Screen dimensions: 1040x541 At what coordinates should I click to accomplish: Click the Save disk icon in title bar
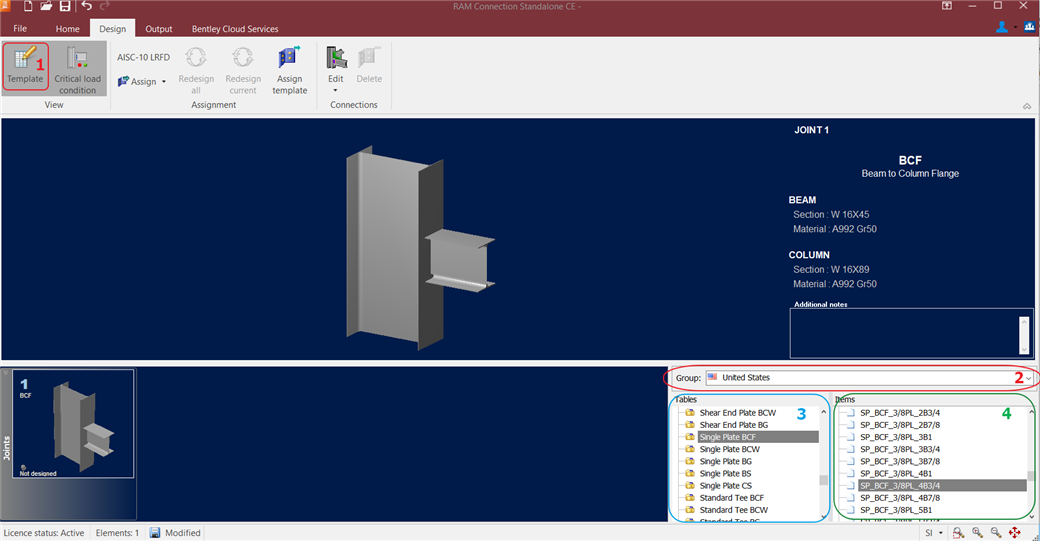coord(64,7)
